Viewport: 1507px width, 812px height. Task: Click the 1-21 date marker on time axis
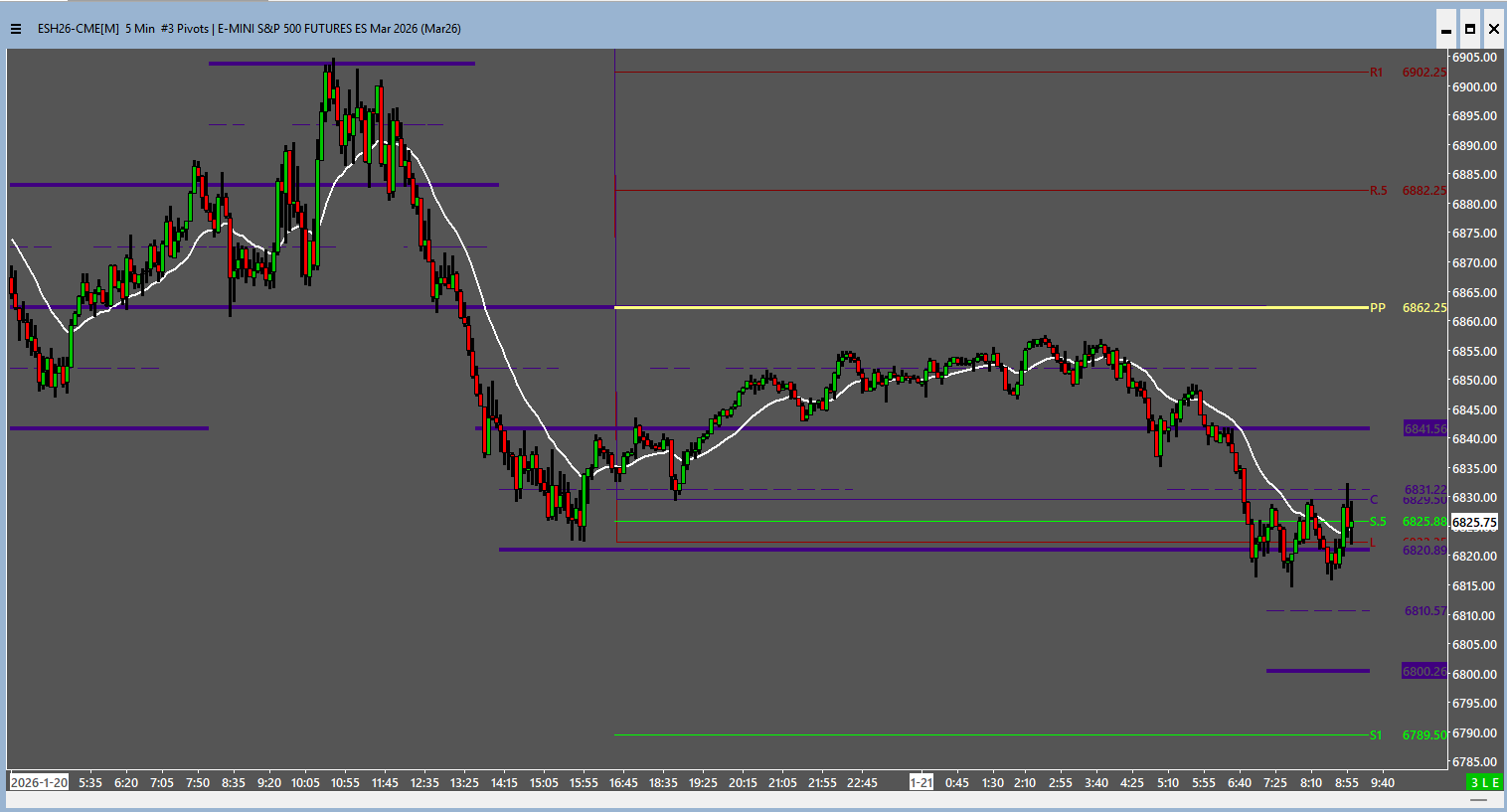(921, 783)
